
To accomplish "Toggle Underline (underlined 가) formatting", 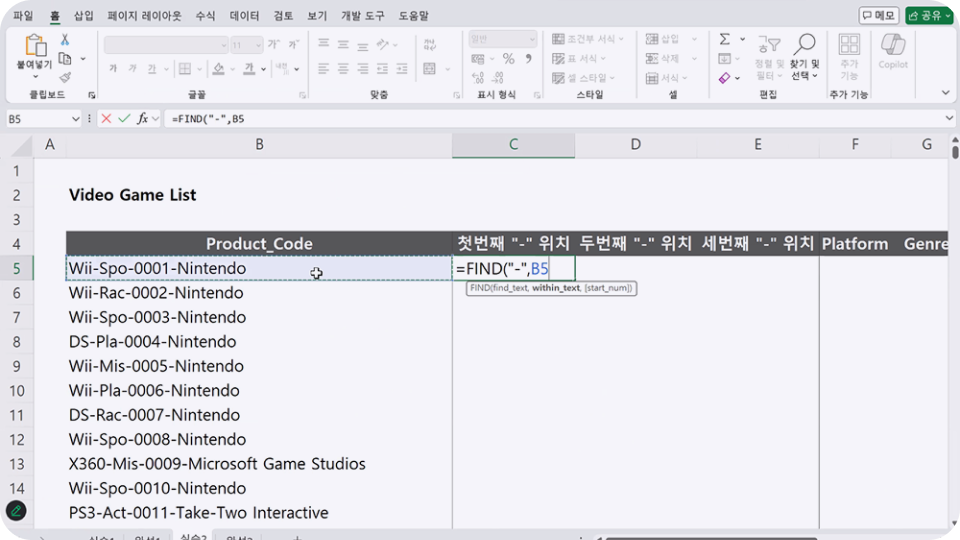I will click(152, 69).
